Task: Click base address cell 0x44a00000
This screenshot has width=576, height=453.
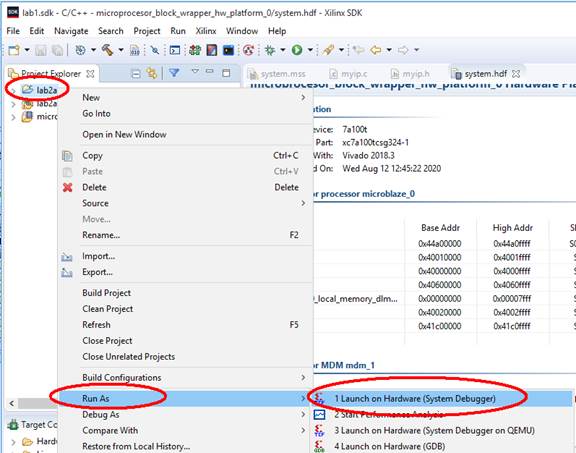Action: tap(440, 244)
